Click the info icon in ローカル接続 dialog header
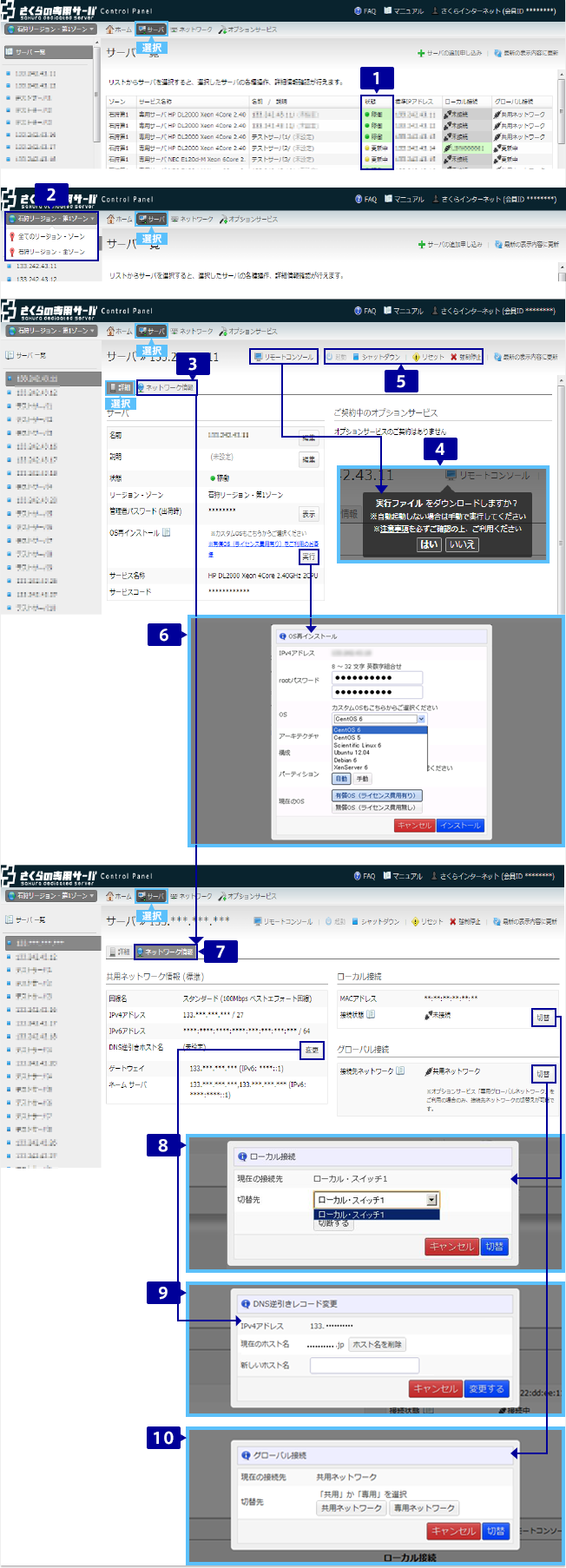Screen dimensions: 566x1568 (242, 1156)
